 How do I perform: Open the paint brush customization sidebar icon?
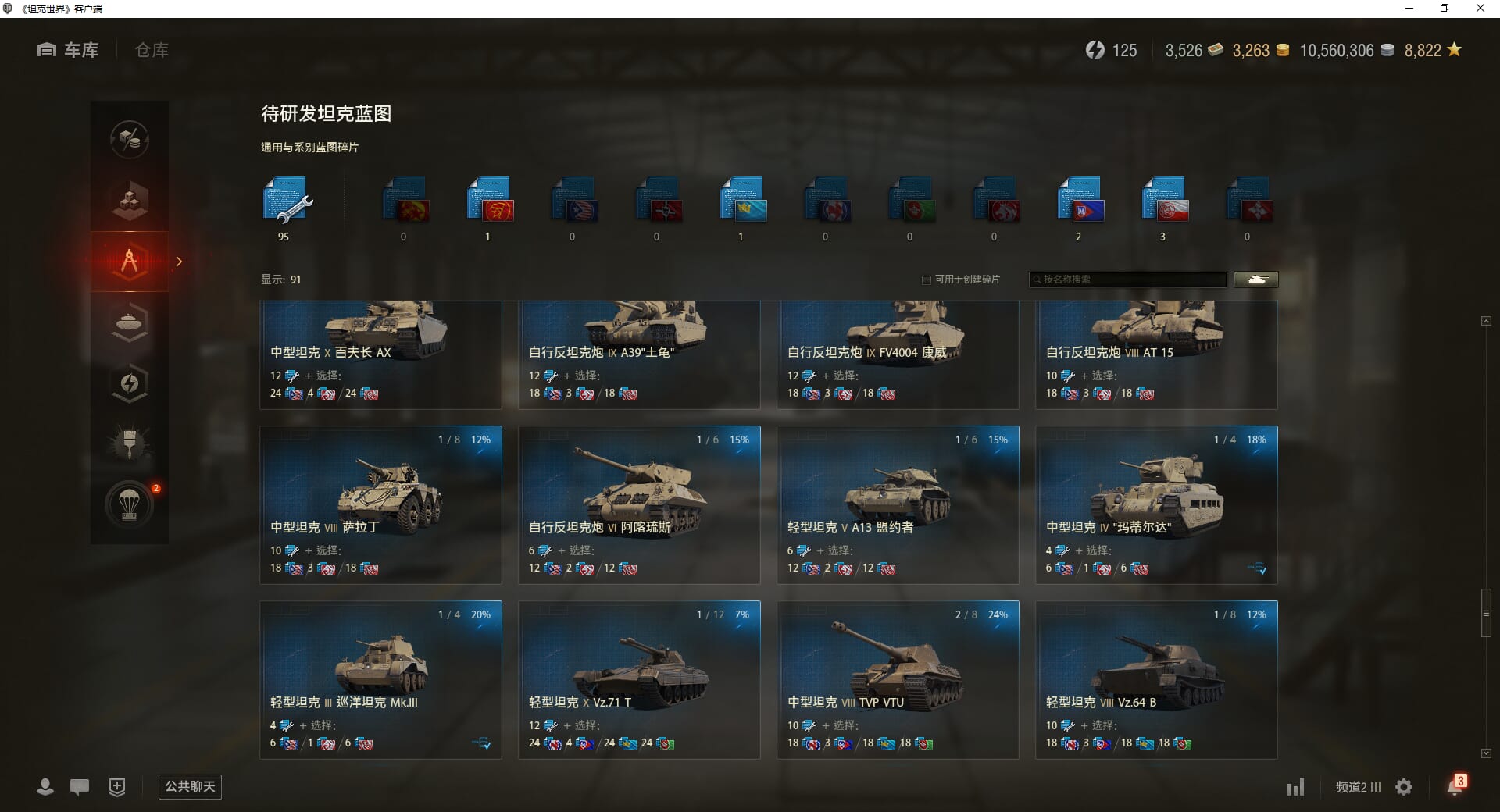click(130, 443)
